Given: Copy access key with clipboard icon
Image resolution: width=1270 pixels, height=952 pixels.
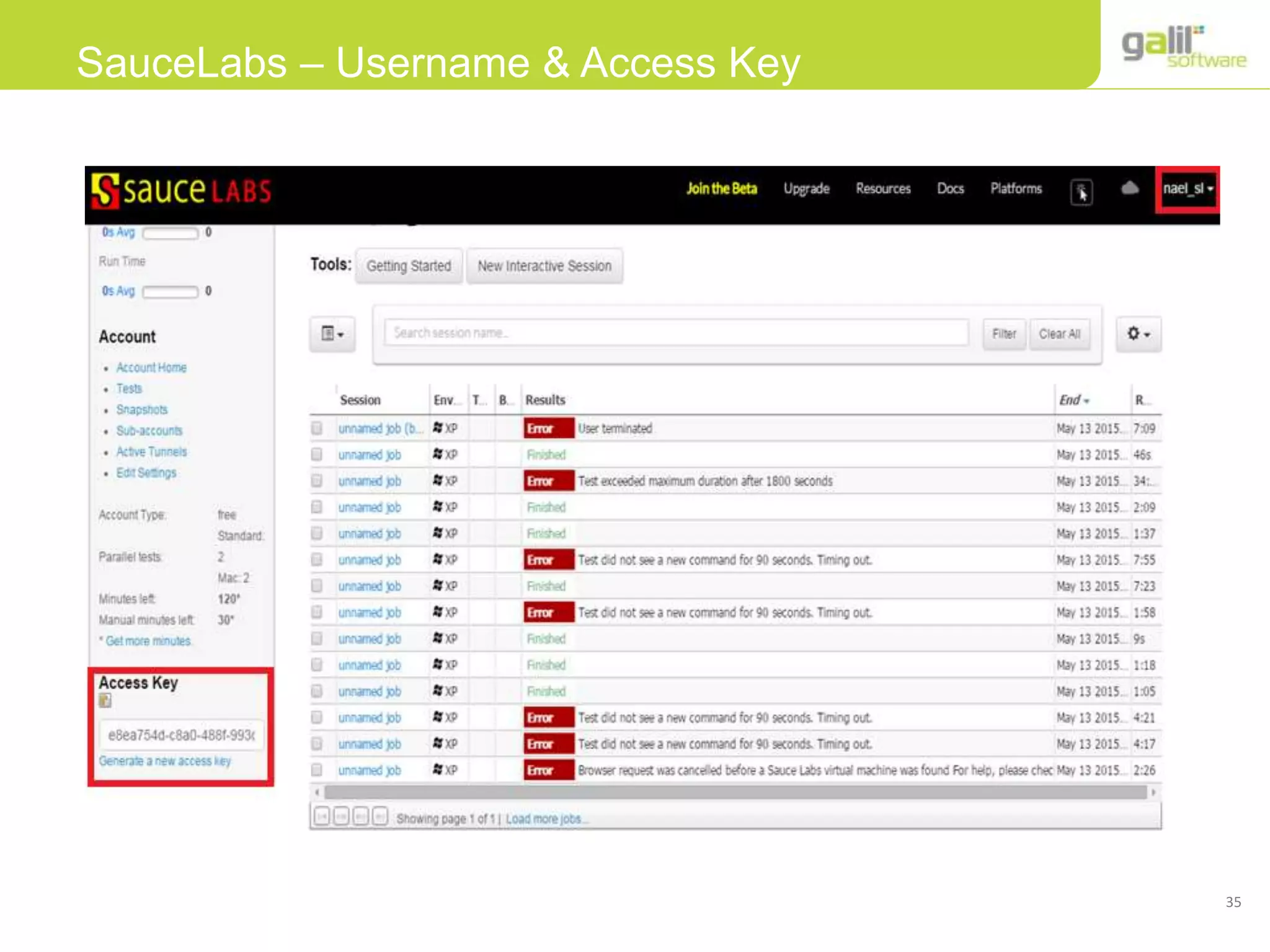Looking at the screenshot, I should 105,701.
